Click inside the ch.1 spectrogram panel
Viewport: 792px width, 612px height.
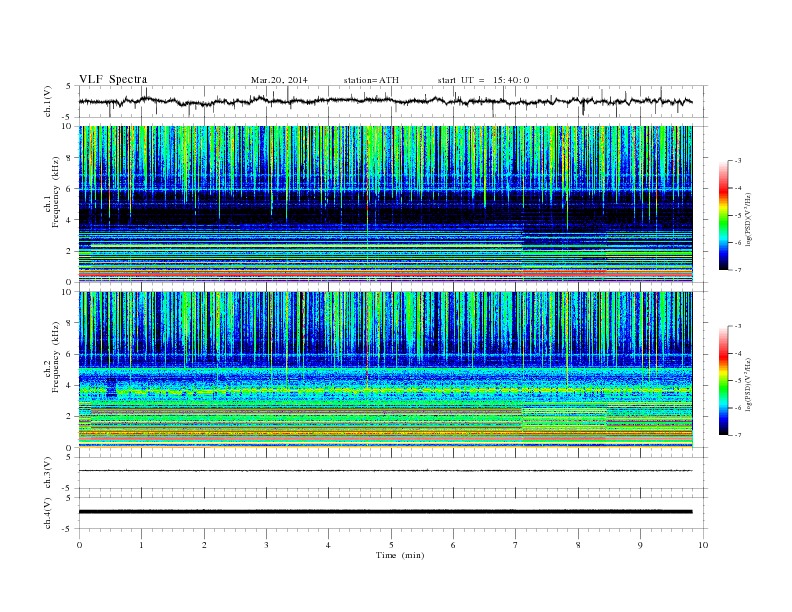point(385,204)
